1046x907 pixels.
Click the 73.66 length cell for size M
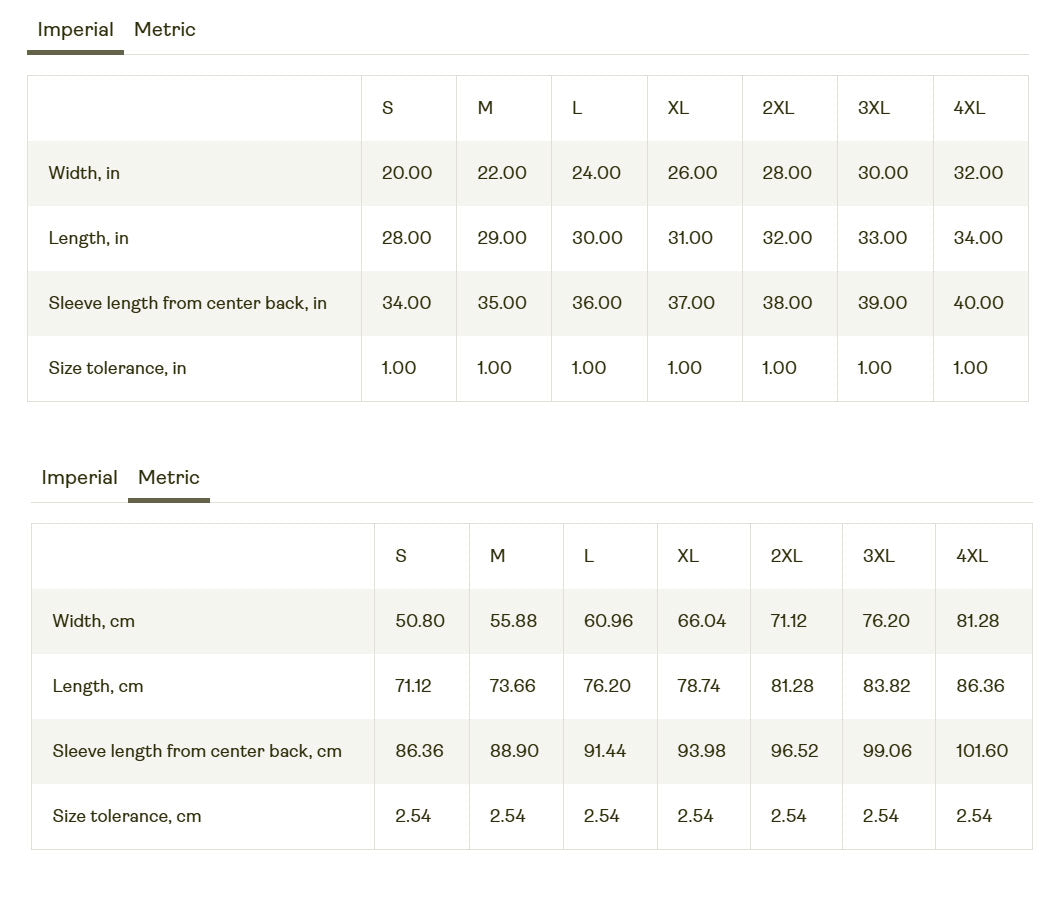[x=512, y=686]
